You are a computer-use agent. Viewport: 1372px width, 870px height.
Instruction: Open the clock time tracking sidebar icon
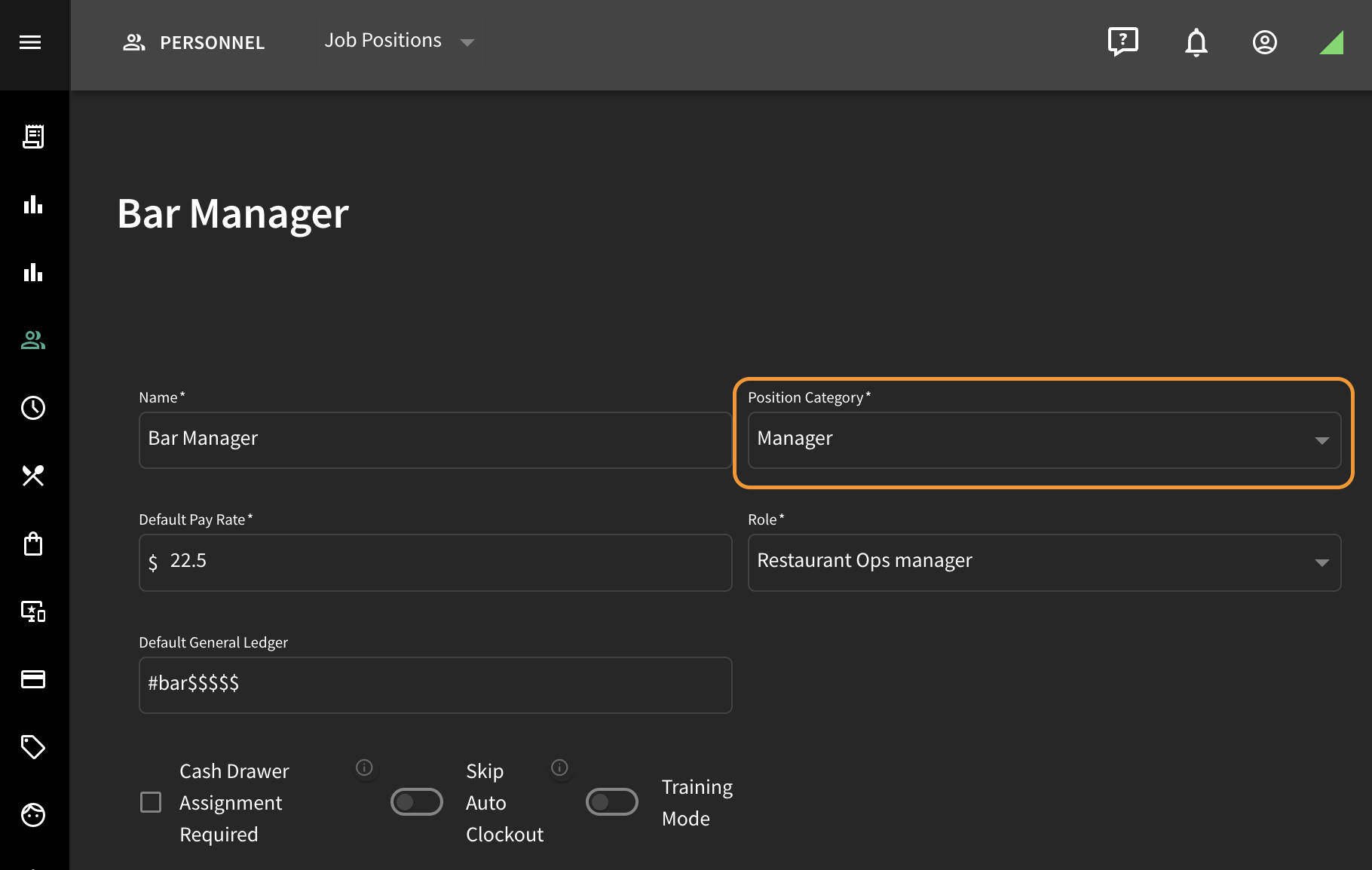point(33,408)
